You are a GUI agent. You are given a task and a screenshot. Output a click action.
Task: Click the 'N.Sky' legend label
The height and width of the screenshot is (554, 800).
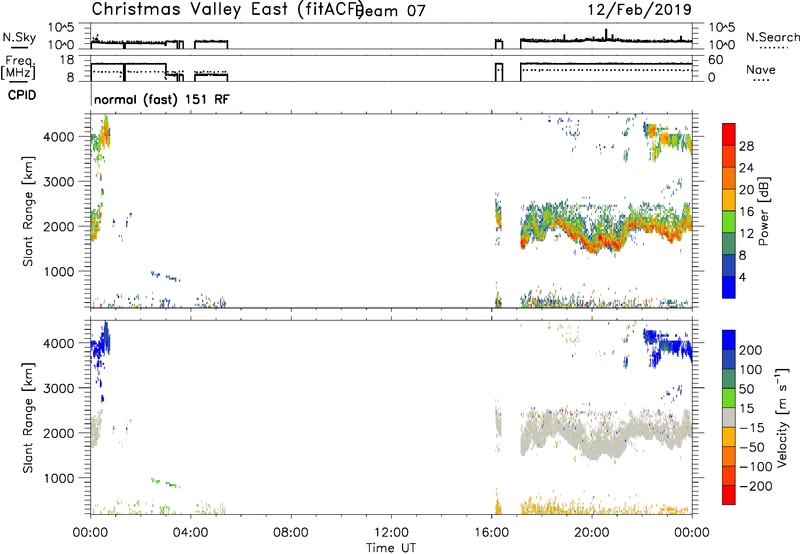[x=19, y=37]
